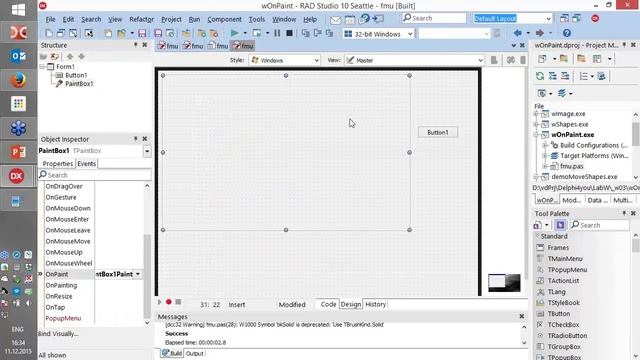Pin the Object Inspector panel

136,139
